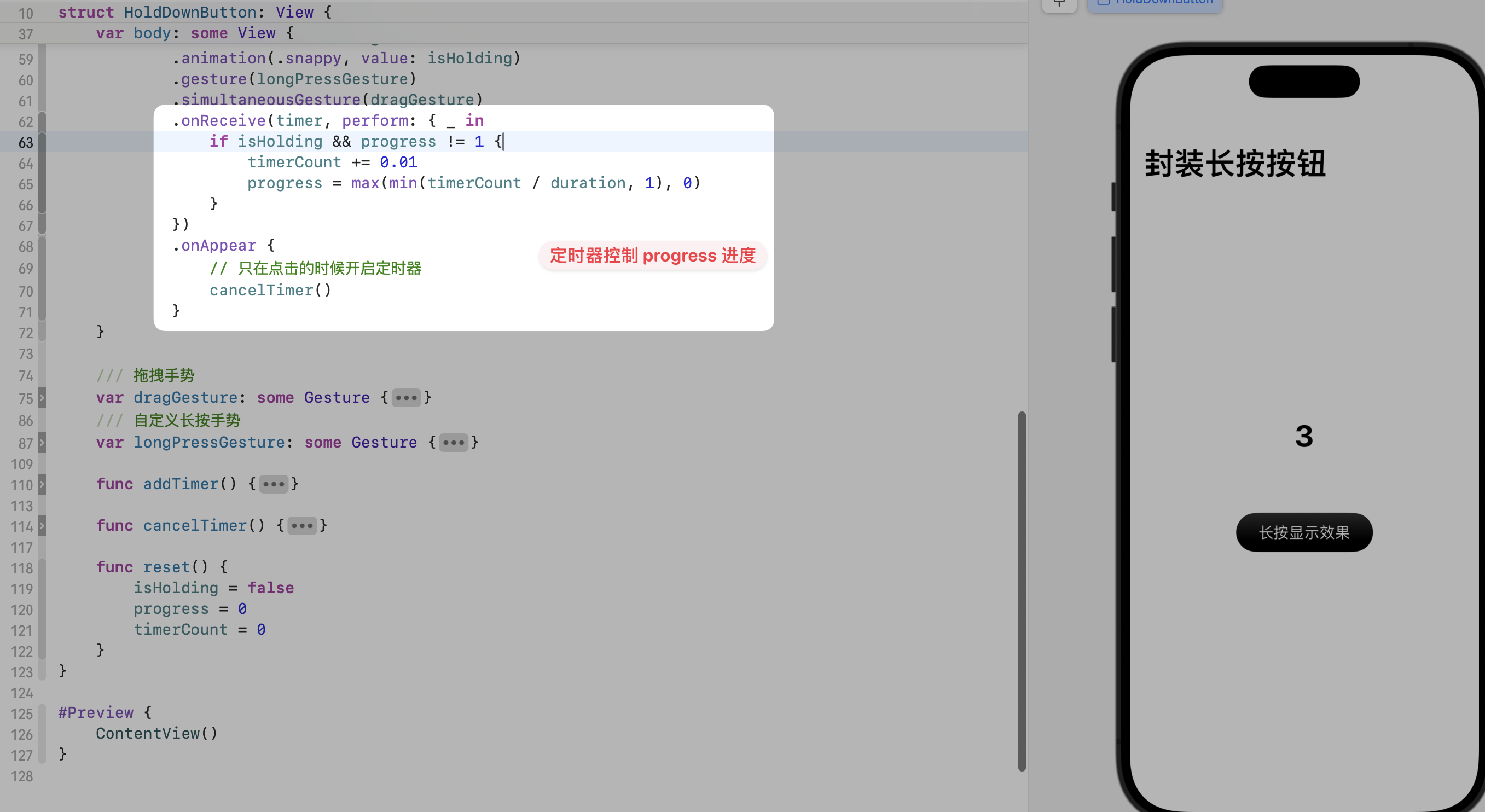This screenshot has height=812, width=1485.
Task: Click the counter number 3 in the preview
Action: (1304, 436)
